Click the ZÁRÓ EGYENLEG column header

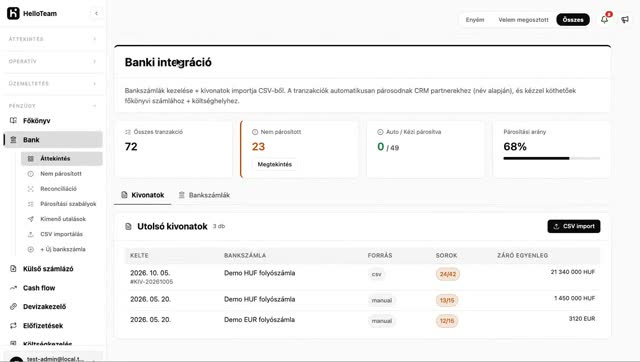tap(522, 255)
